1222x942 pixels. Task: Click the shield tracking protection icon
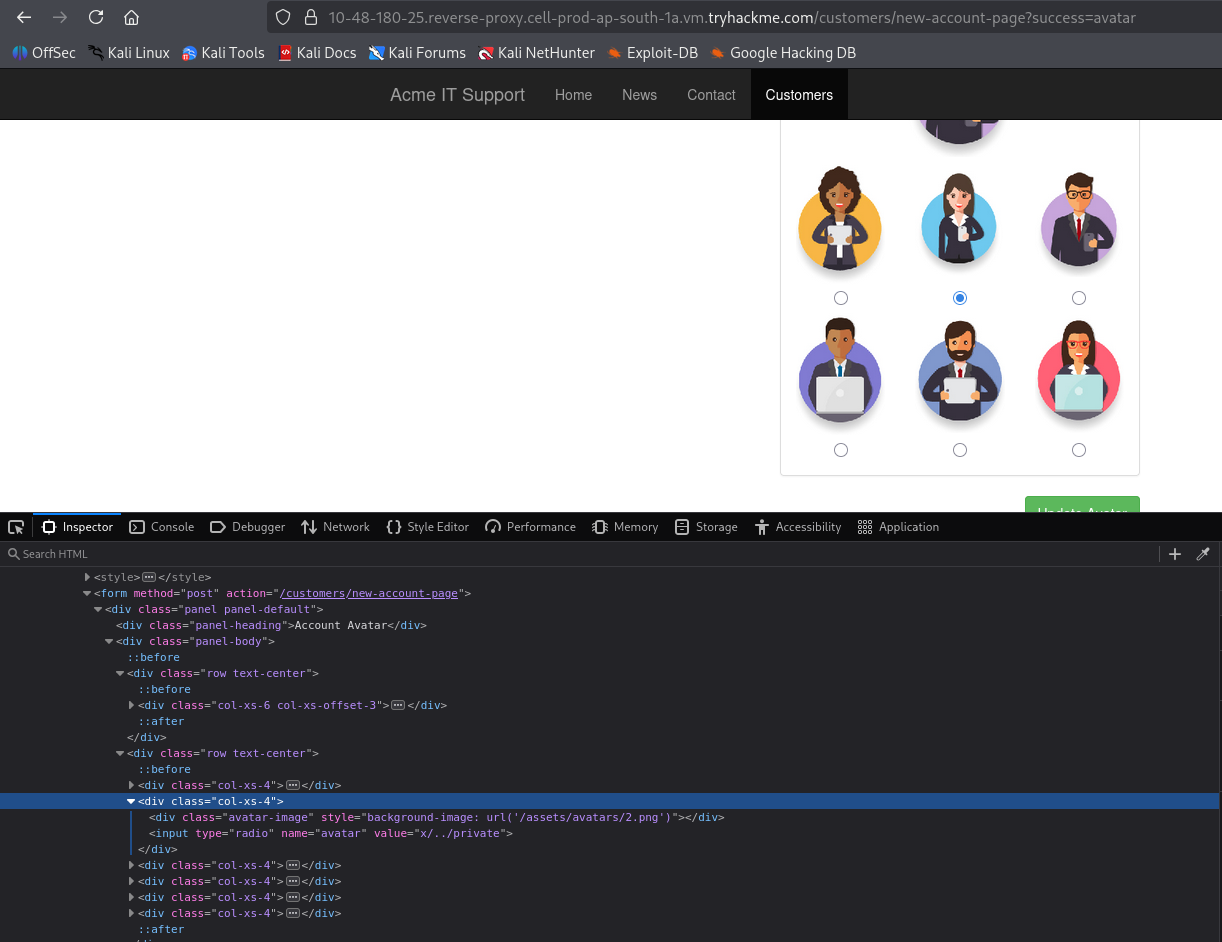283,17
